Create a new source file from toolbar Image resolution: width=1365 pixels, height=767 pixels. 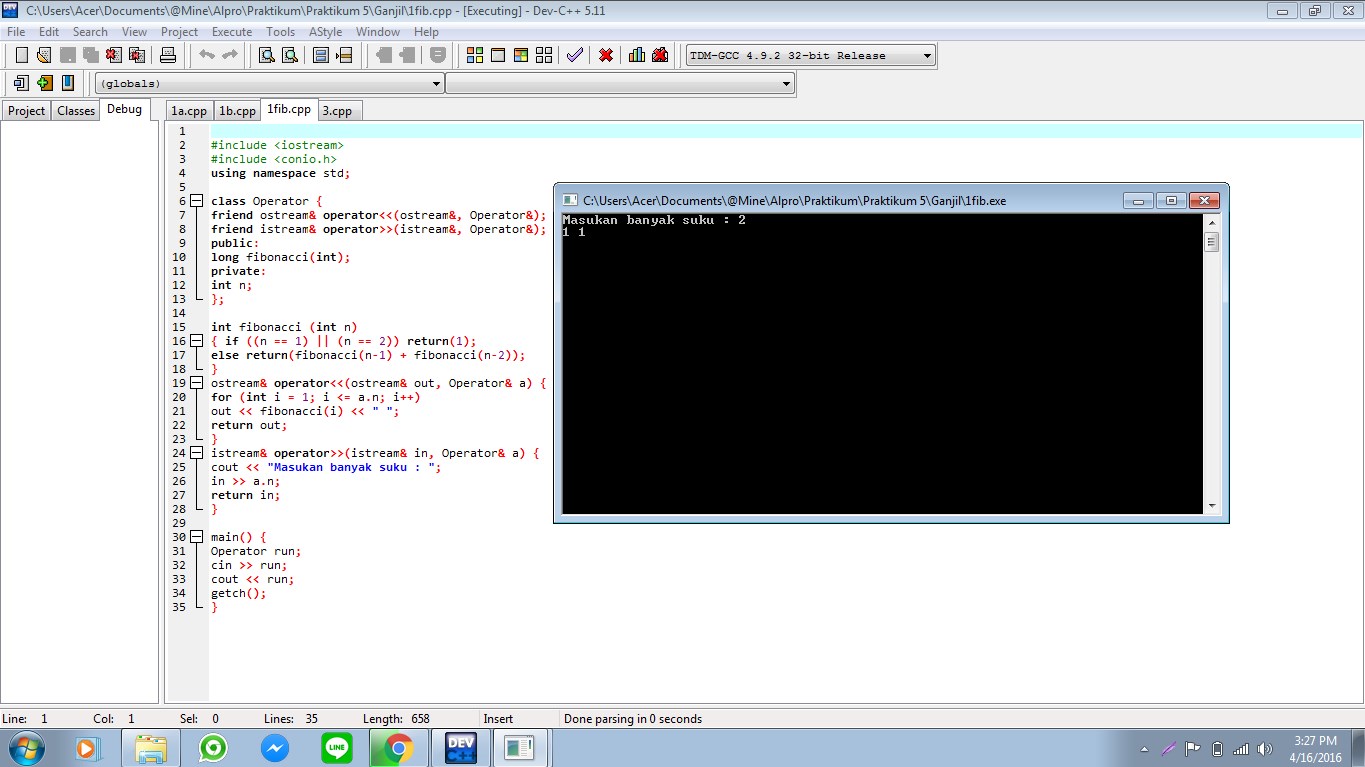tap(21, 55)
